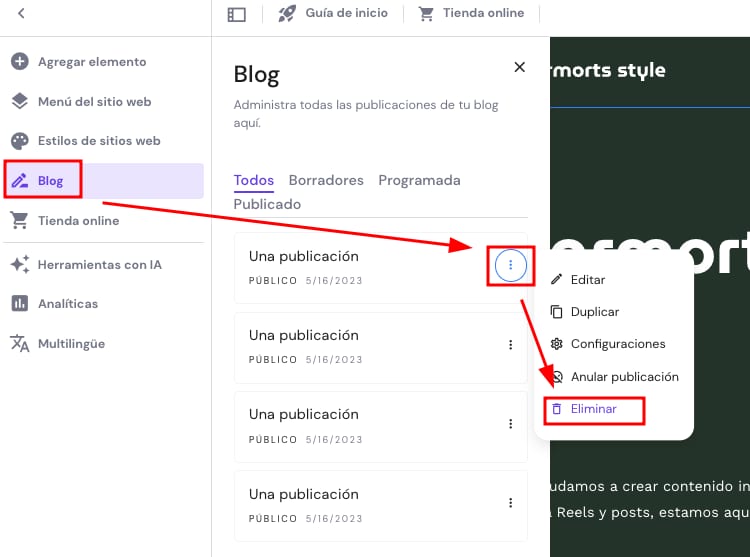Open Tienda online in left sidebar
The height and width of the screenshot is (557, 750).
(78, 221)
